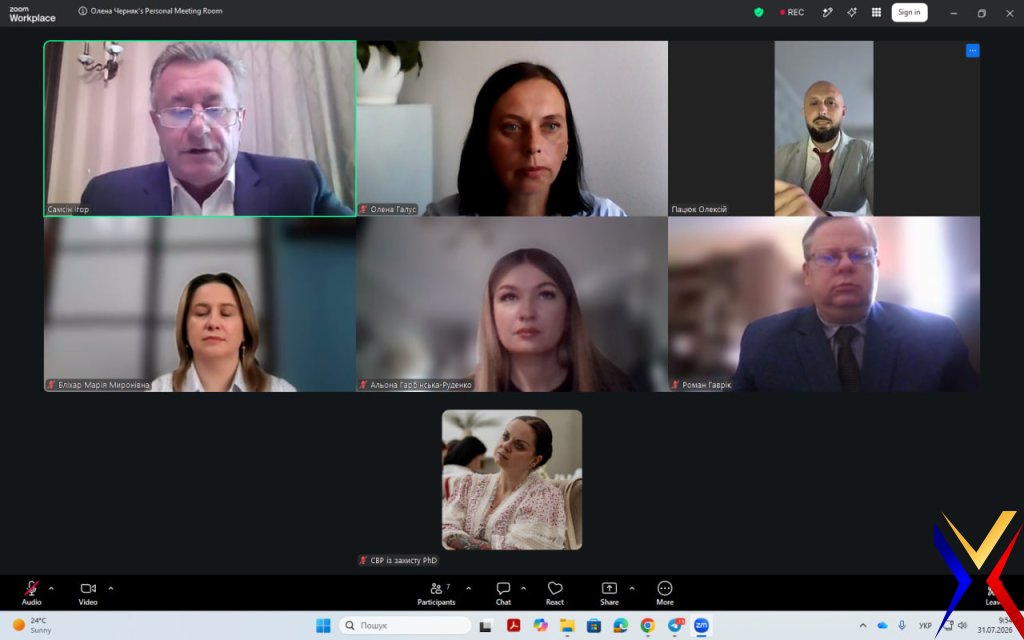
Task: Open the weather widget 24°C Sunny
Action: pyautogui.click(x=33, y=626)
